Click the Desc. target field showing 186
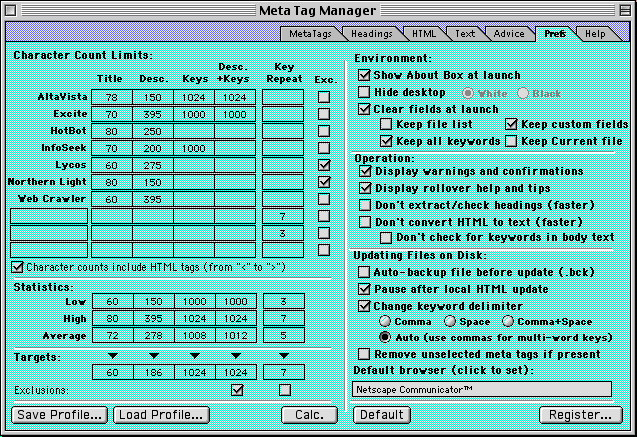Image resolution: width=637 pixels, height=437 pixels. (x=154, y=372)
